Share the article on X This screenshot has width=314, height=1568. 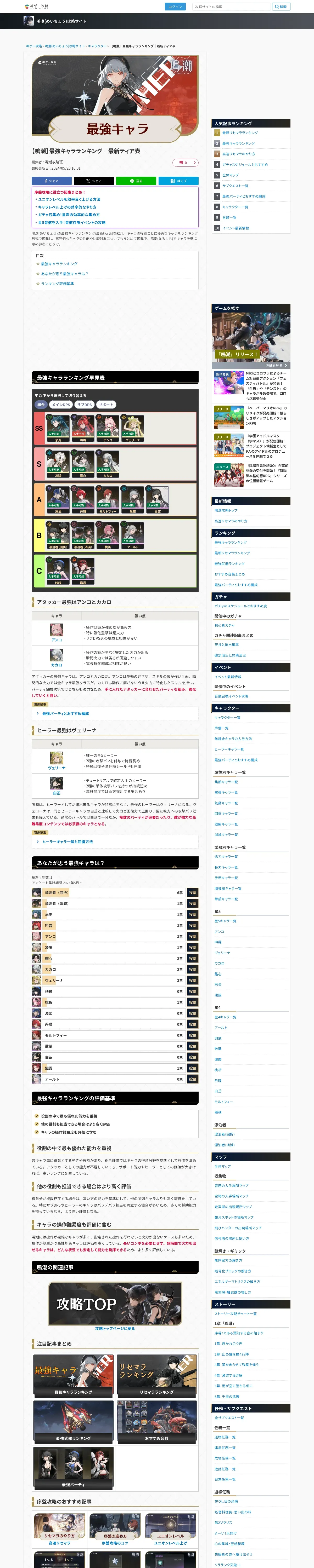[94, 181]
